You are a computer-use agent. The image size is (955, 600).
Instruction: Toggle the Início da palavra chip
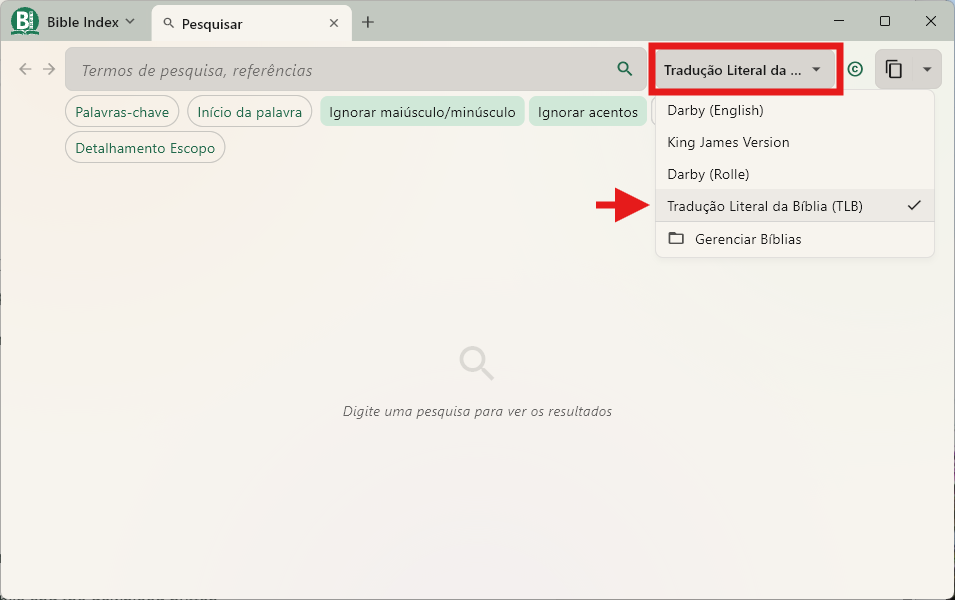(x=250, y=112)
